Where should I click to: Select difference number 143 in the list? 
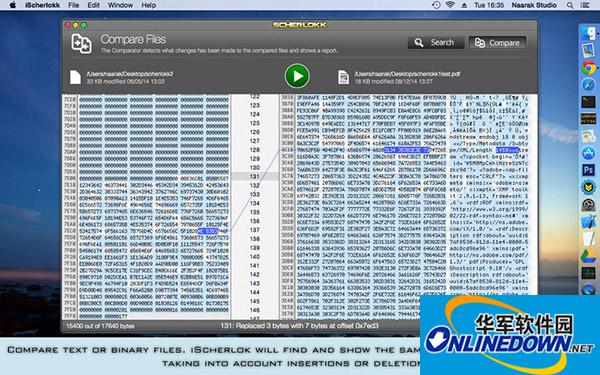click(x=255, y=283)
